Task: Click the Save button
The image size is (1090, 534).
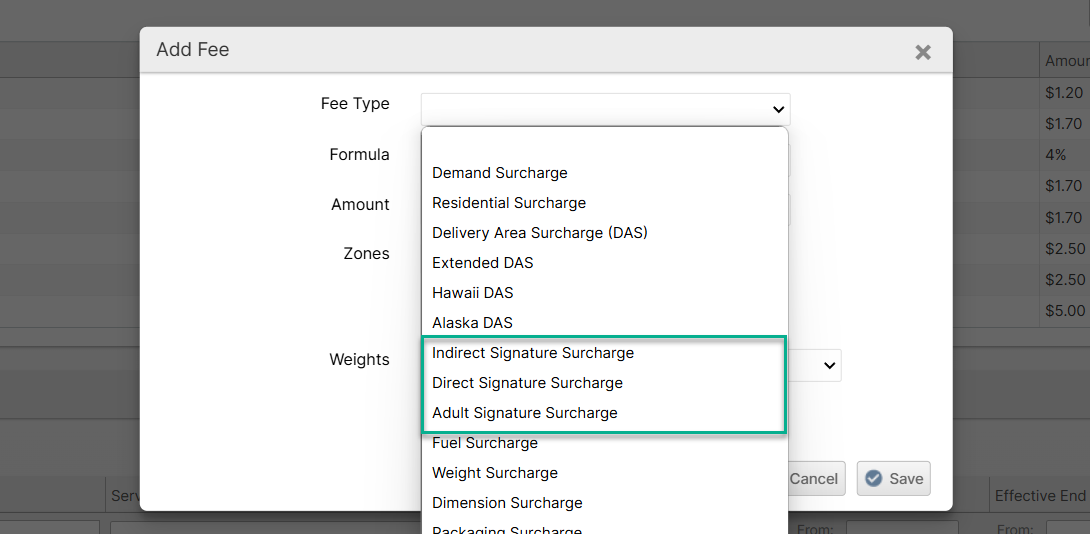Action: [894, 479]
